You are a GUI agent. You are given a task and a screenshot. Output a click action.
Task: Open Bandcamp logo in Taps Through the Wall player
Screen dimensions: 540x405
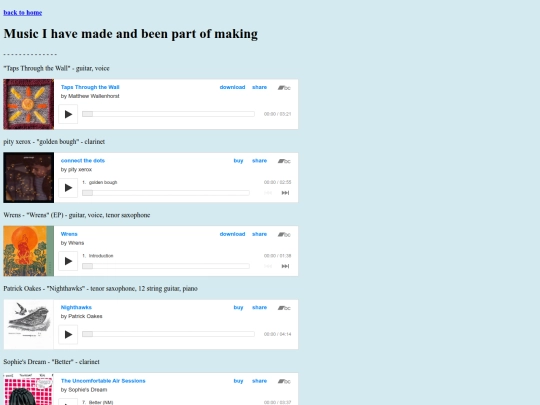tap(284, 87)
